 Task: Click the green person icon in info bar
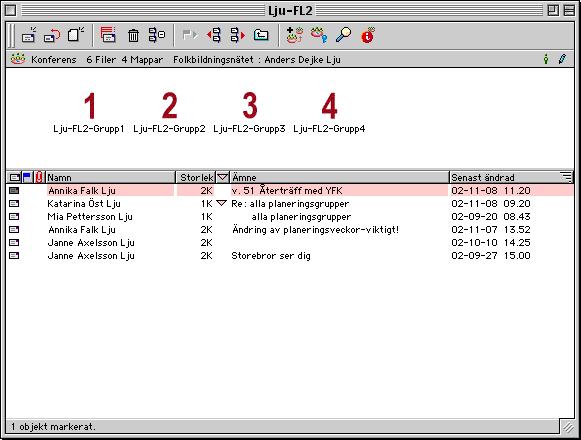click(545, 59)
